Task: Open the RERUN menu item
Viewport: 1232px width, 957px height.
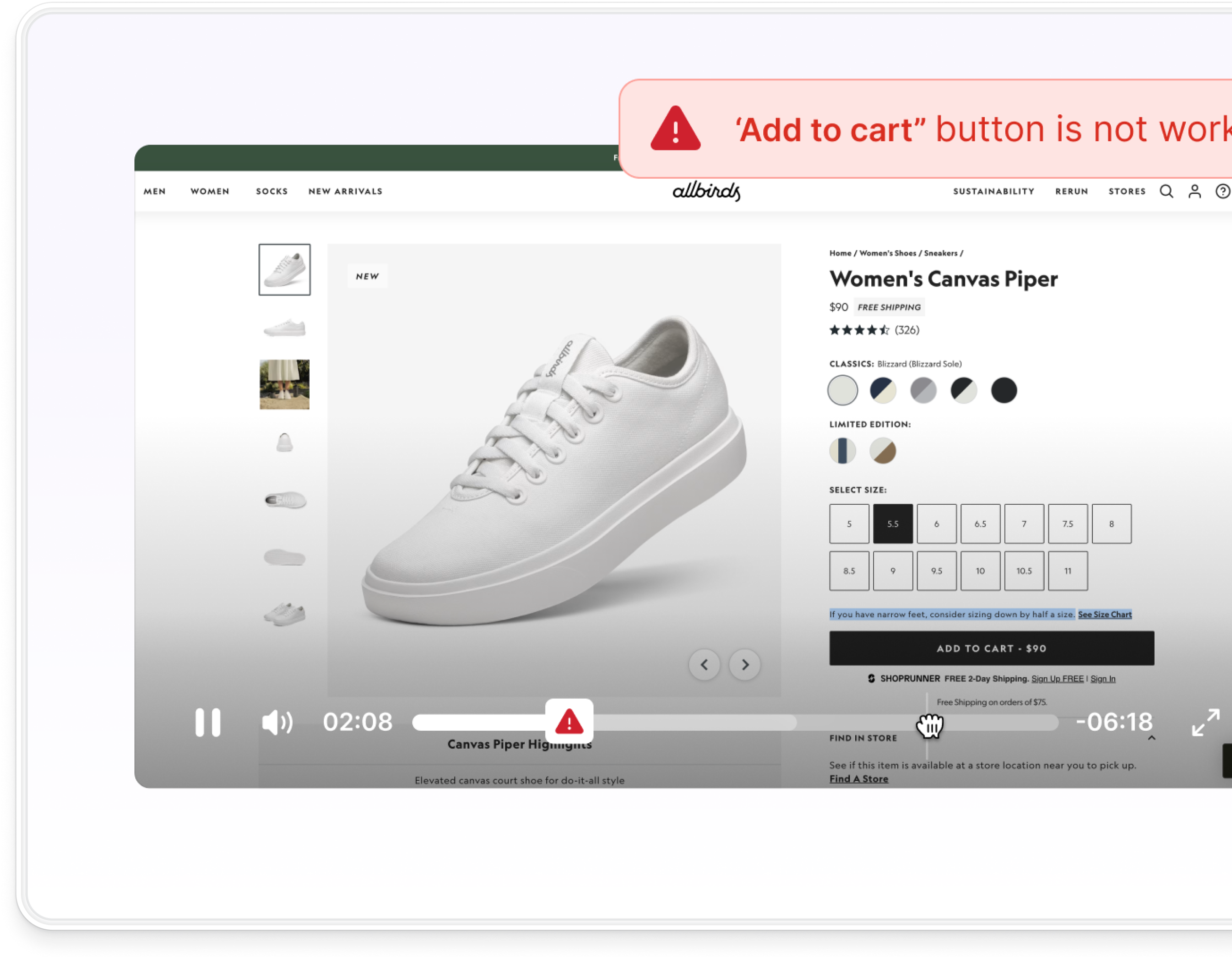Action: tap(1072, 191)
